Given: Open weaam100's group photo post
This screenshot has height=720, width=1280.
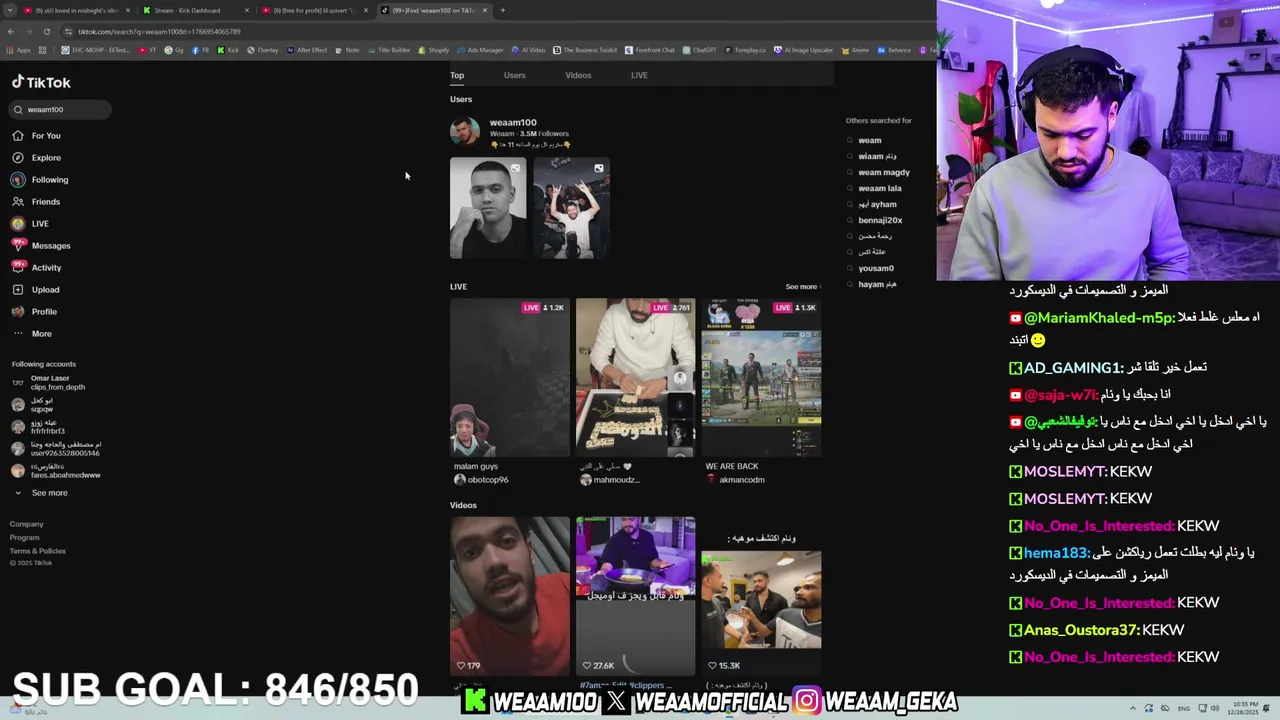Looking at the screenshot, I should tap(571, 208).
